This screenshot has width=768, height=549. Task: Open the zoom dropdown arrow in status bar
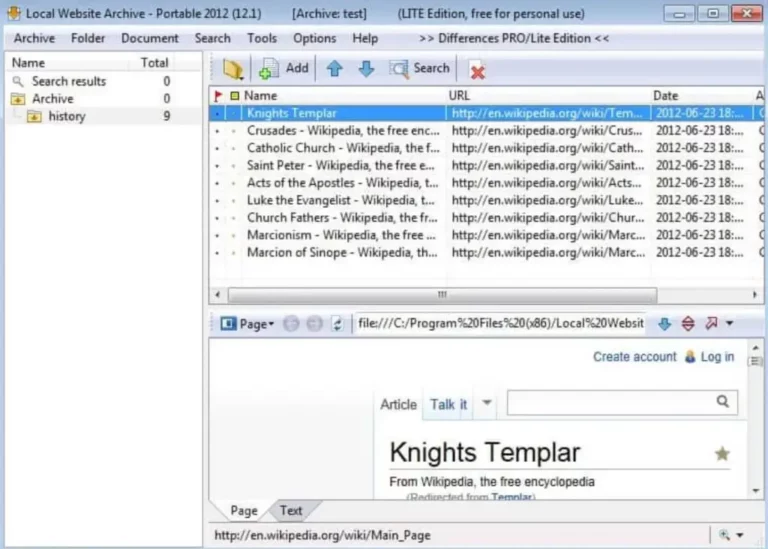click(x=740, y=535)
